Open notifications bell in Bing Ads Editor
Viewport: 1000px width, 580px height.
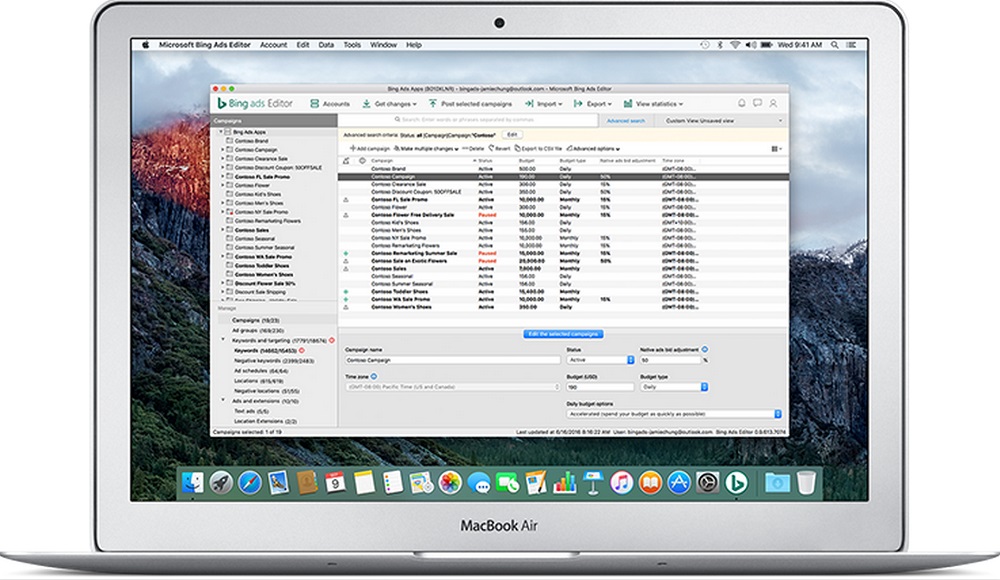click(x=742, y=103)
